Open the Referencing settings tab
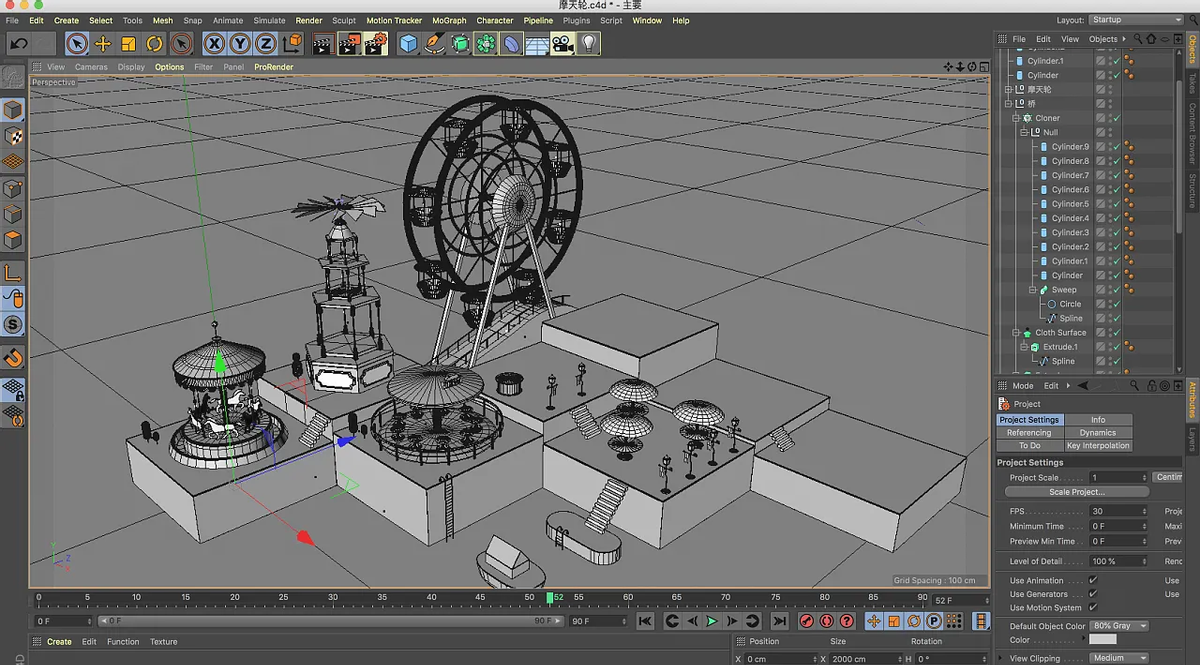The height and width of the screenshot is (665, 1200). pos(1029,433)
